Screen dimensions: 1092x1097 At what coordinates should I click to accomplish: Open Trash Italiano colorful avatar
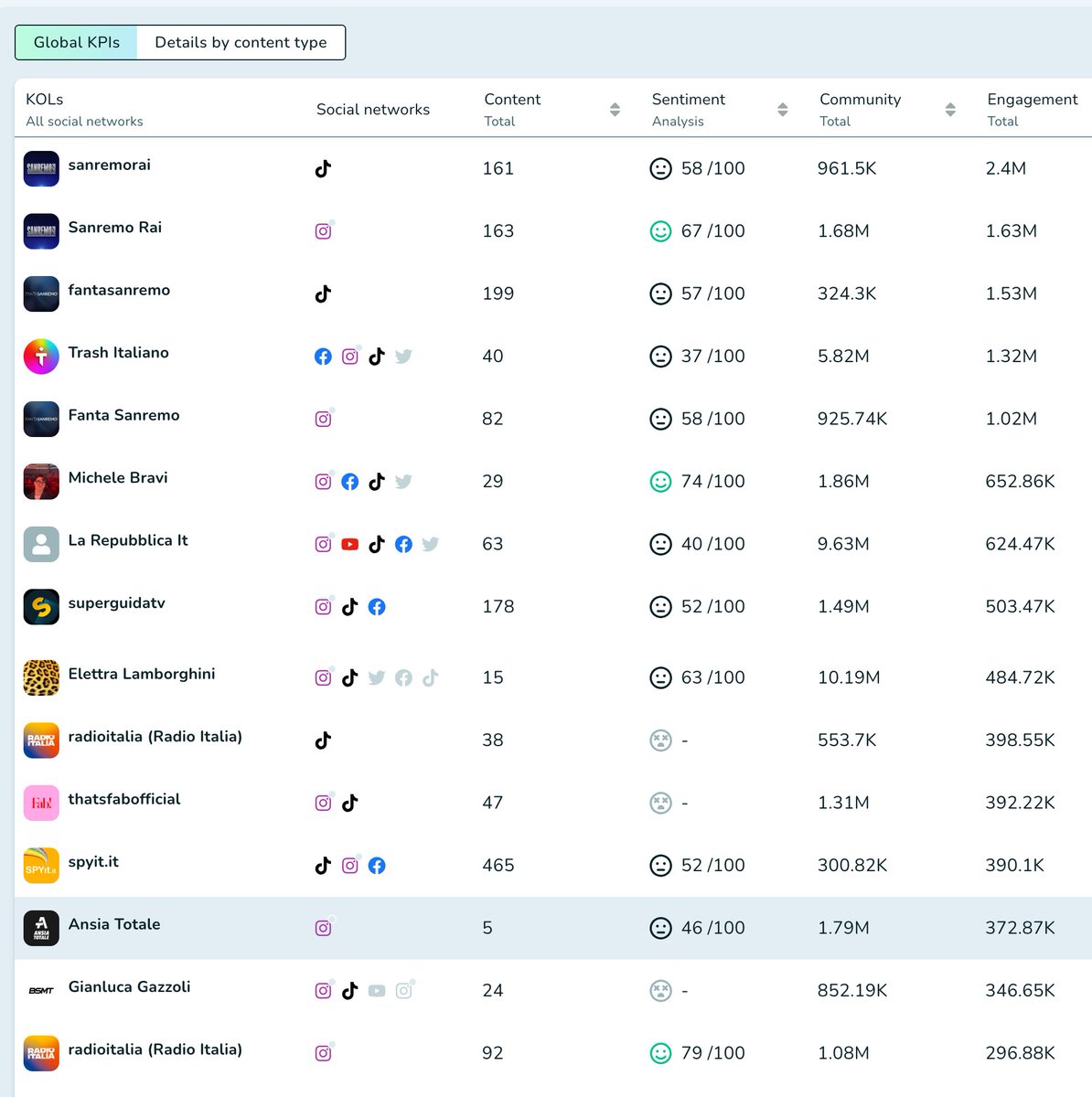pyautogui.click(x=41, y=357)
